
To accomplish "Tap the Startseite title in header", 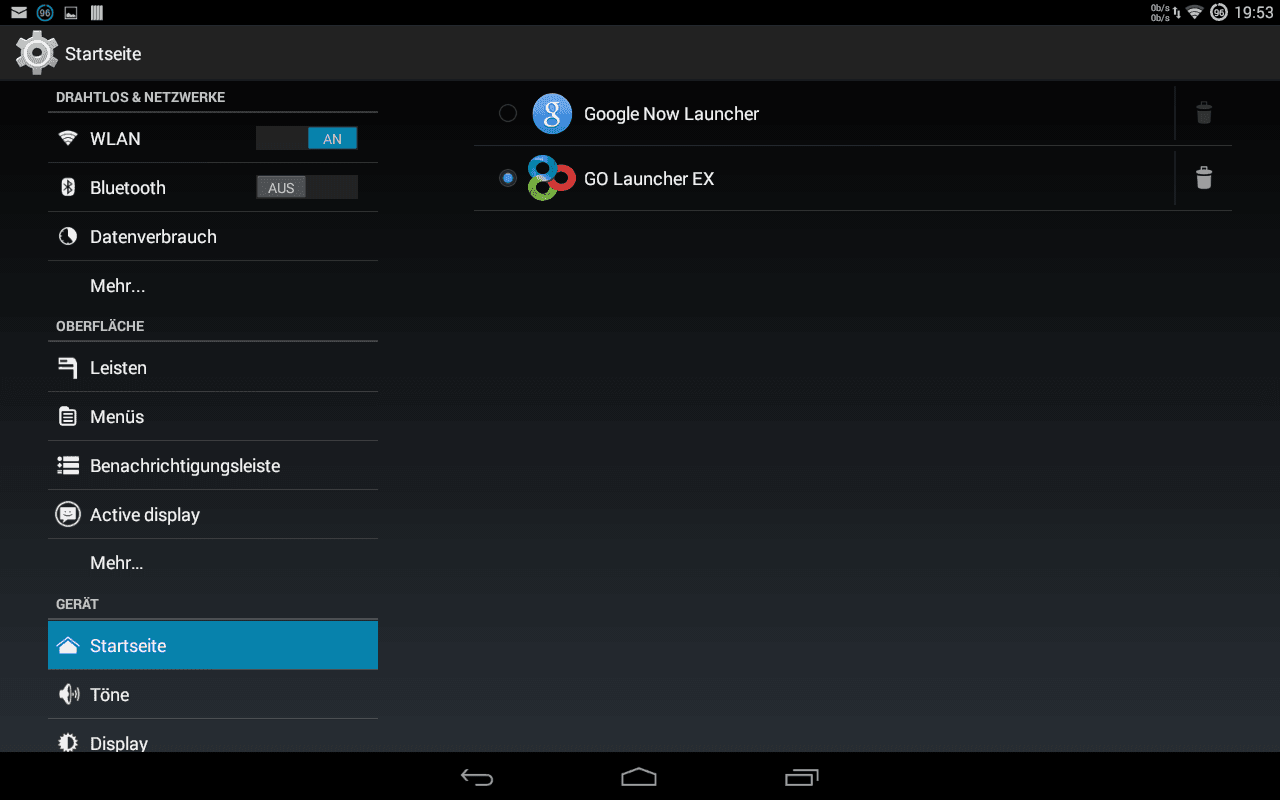I will coord(103,54).
